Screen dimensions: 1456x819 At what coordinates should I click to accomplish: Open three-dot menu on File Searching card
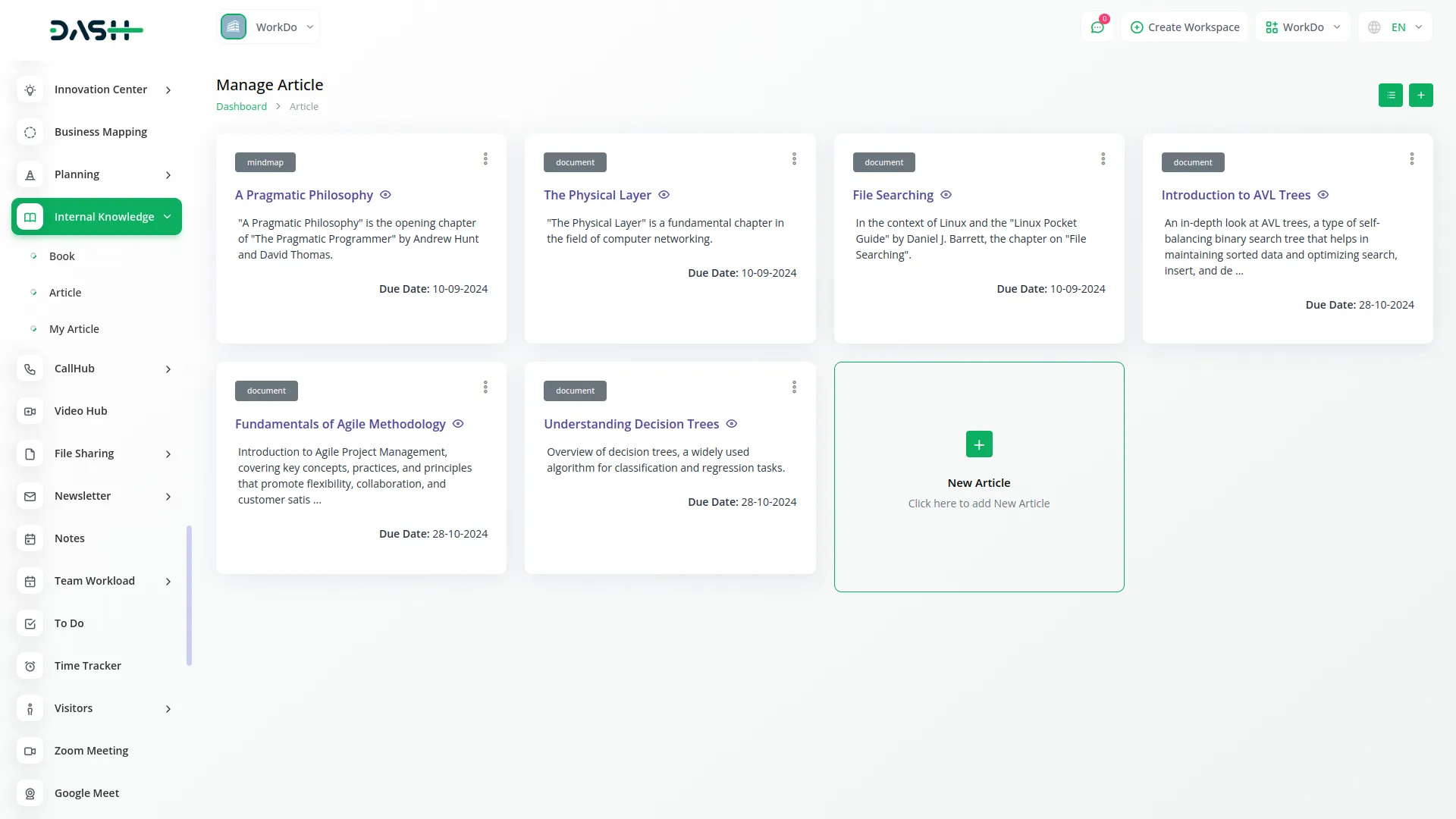tap(1103, 159)
